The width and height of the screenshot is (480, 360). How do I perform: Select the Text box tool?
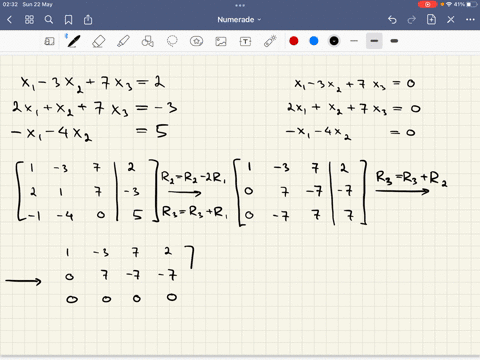point(245,41)
